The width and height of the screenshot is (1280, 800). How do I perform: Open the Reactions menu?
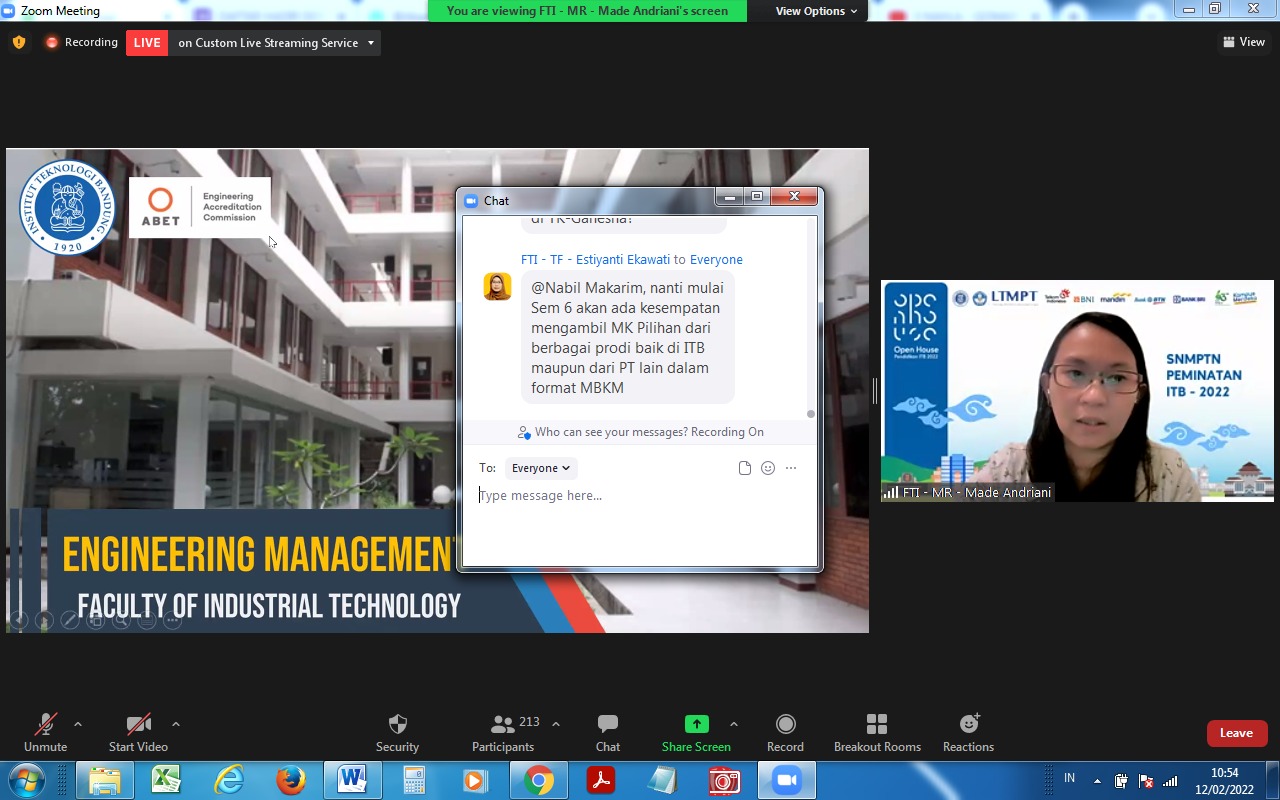(968, 725)
